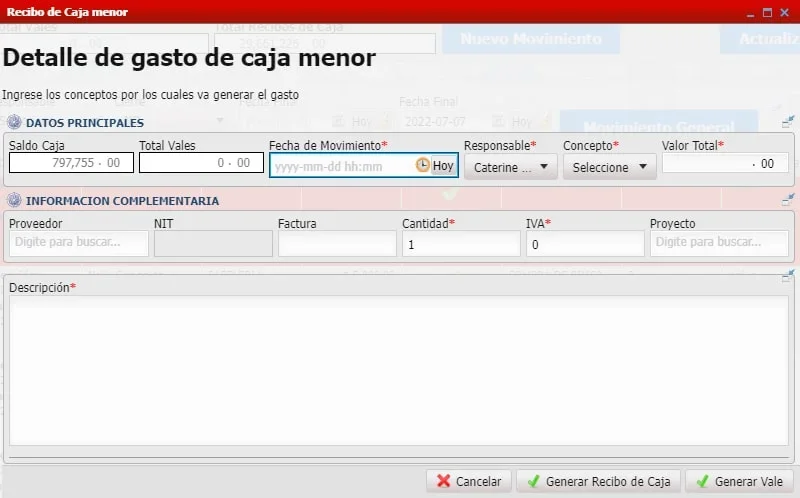This screenshot has height=498, width=800.
Task: Click the IVA input field
Action: (585, 244)
